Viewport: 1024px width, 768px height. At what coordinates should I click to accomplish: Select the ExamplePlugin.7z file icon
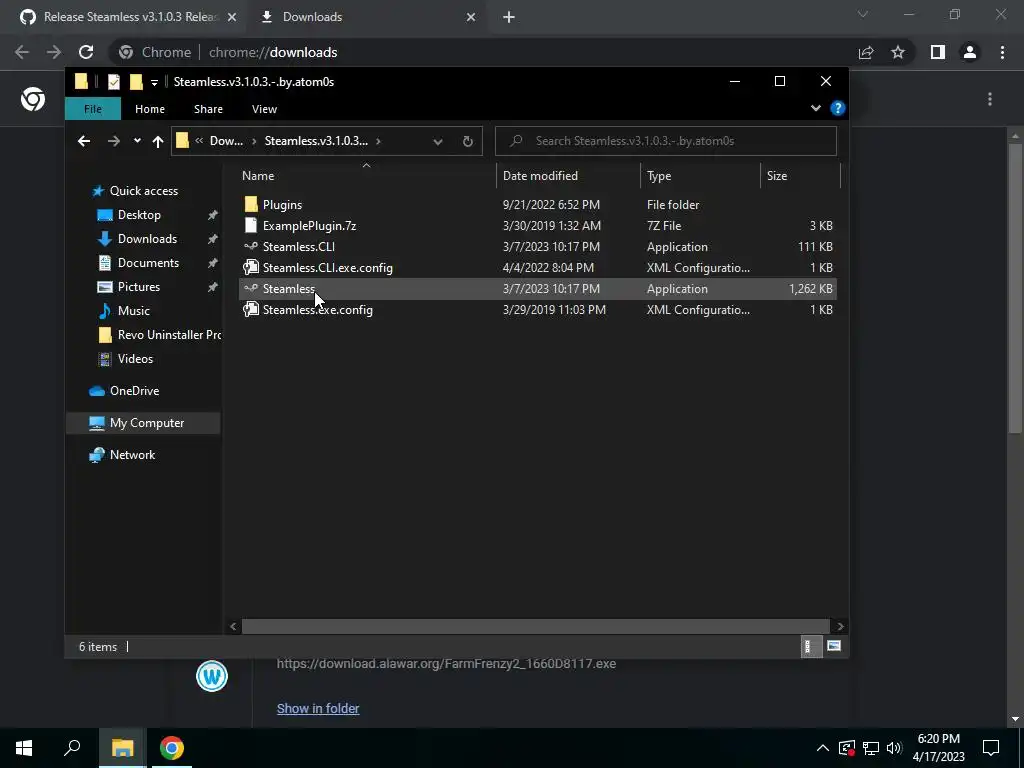251,225
